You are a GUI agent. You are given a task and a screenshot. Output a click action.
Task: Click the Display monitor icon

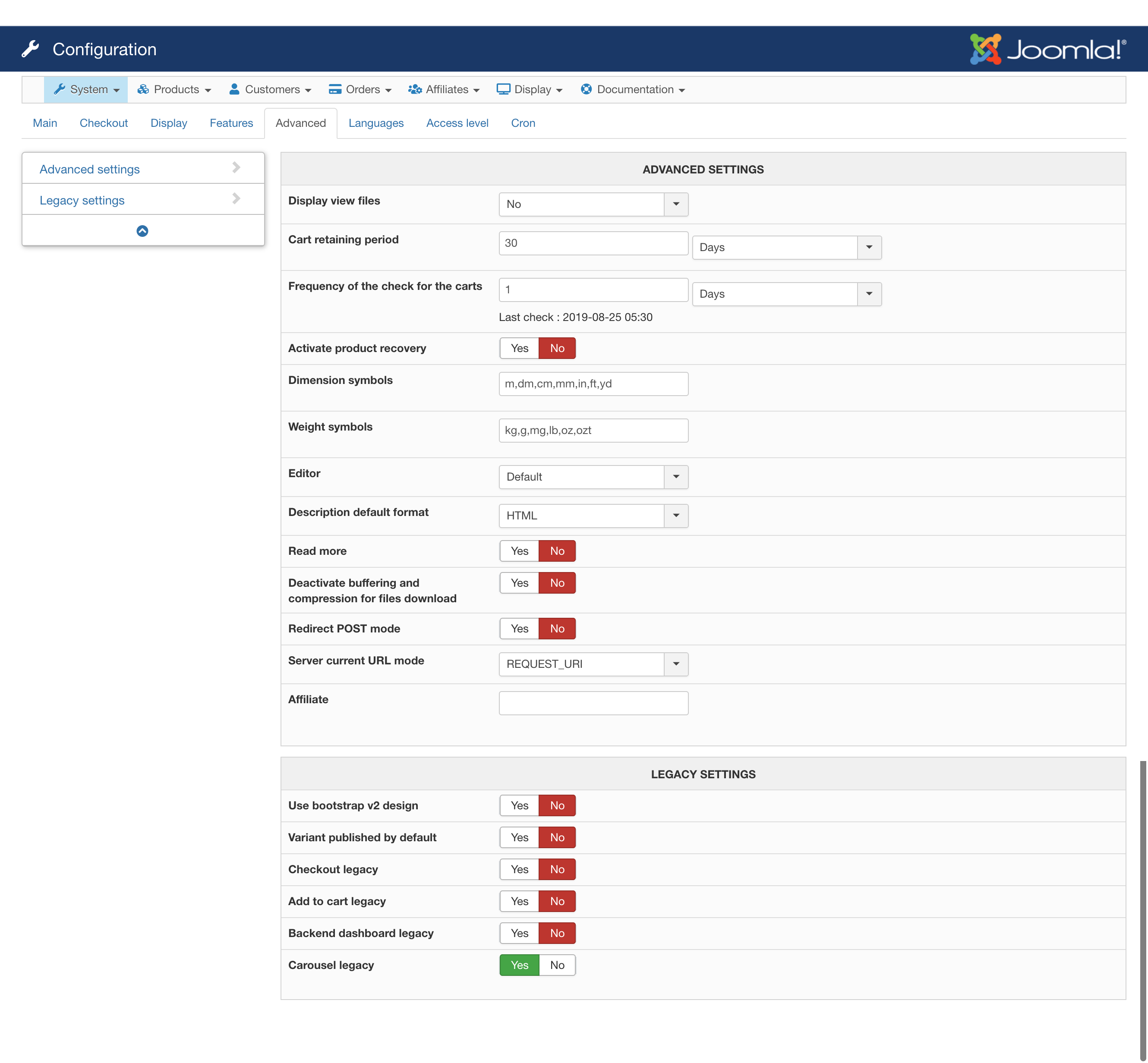pyautogui.click(x=504, y=89)
